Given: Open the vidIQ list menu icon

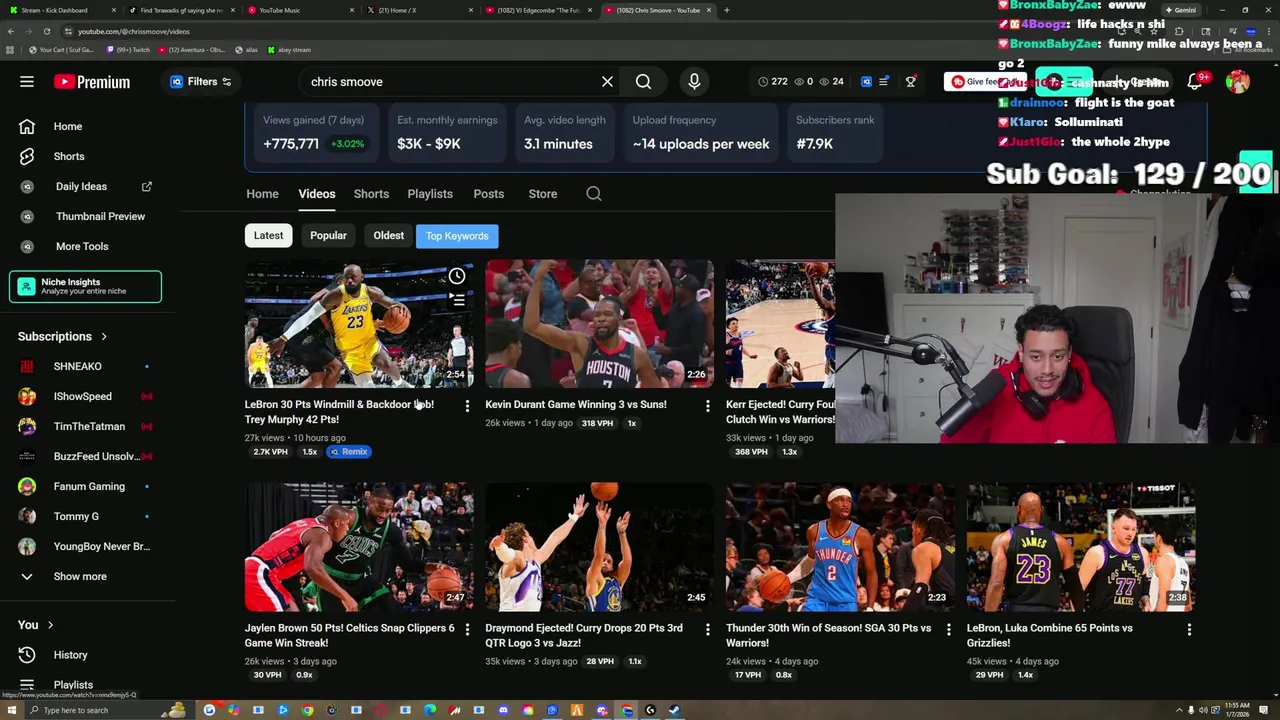Looking at the screenshot, I should coord(884,82).
